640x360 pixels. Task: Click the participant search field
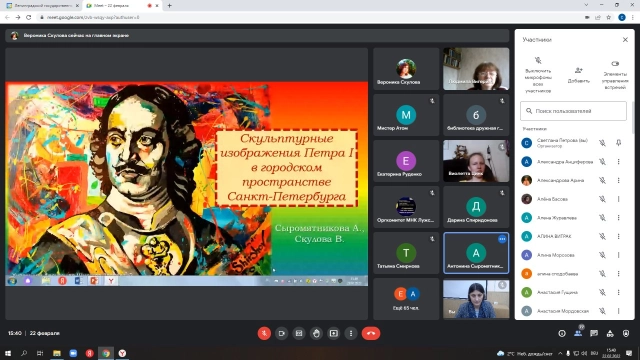pos(573,111)
